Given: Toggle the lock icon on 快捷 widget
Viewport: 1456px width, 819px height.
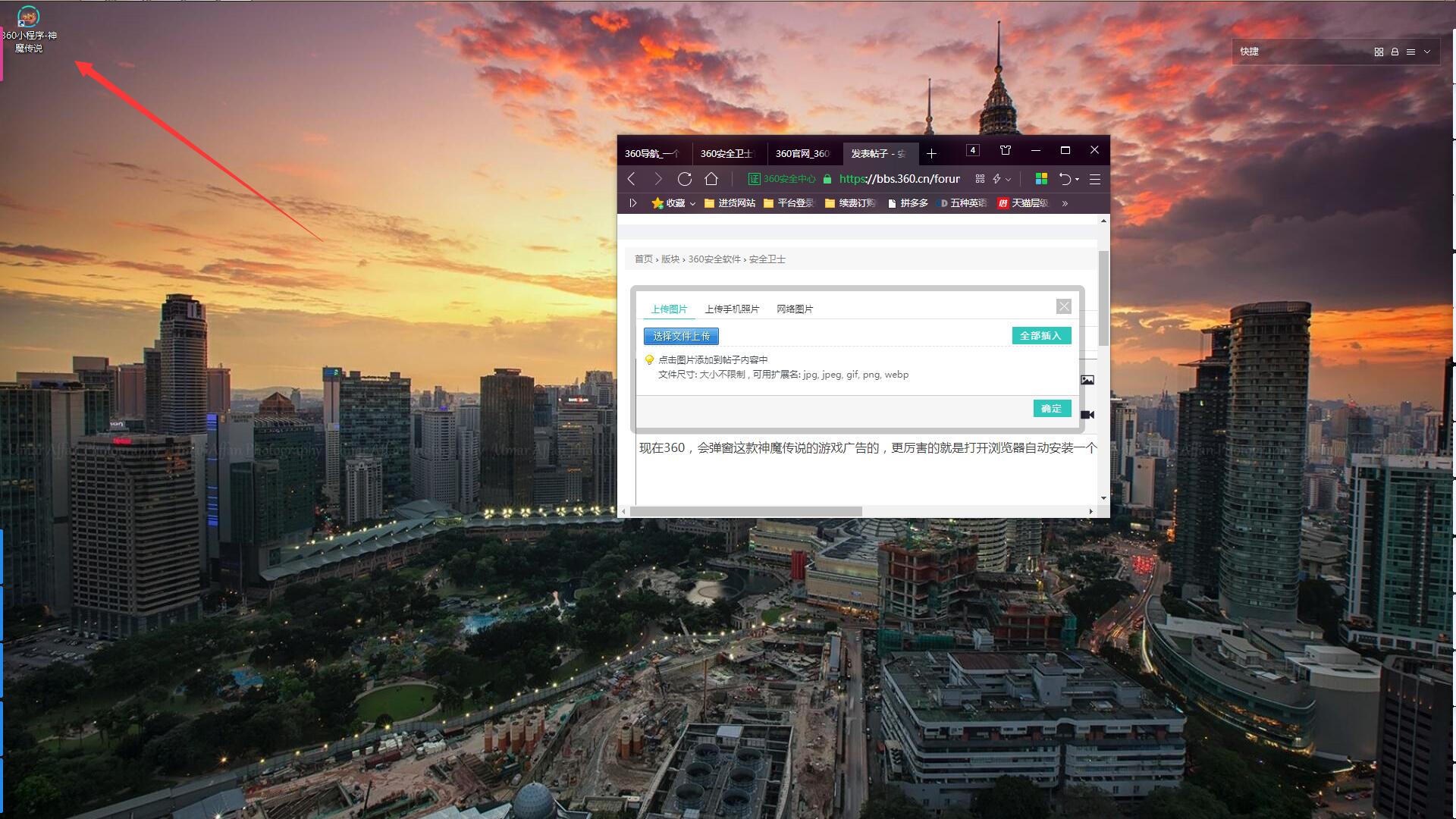Looking at the screenshot, I should pyautogui.click(x=1395, y=52).
